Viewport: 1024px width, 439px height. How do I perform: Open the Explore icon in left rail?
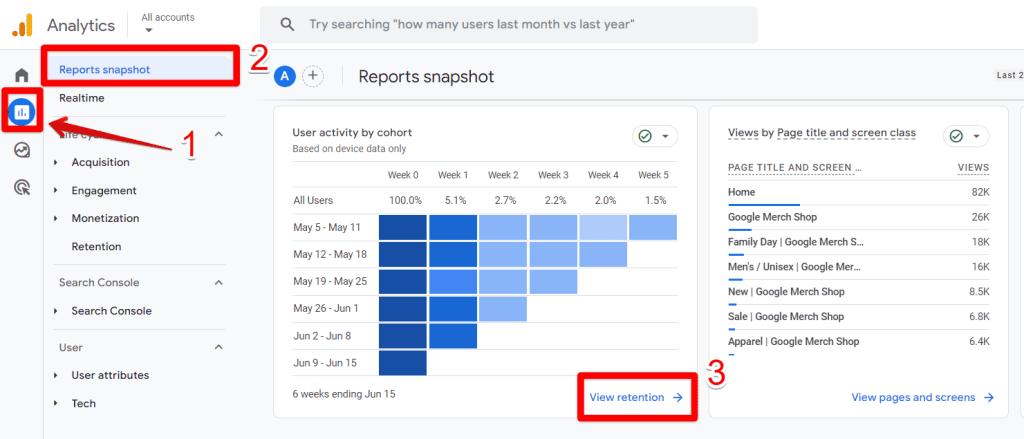point(22,150)
